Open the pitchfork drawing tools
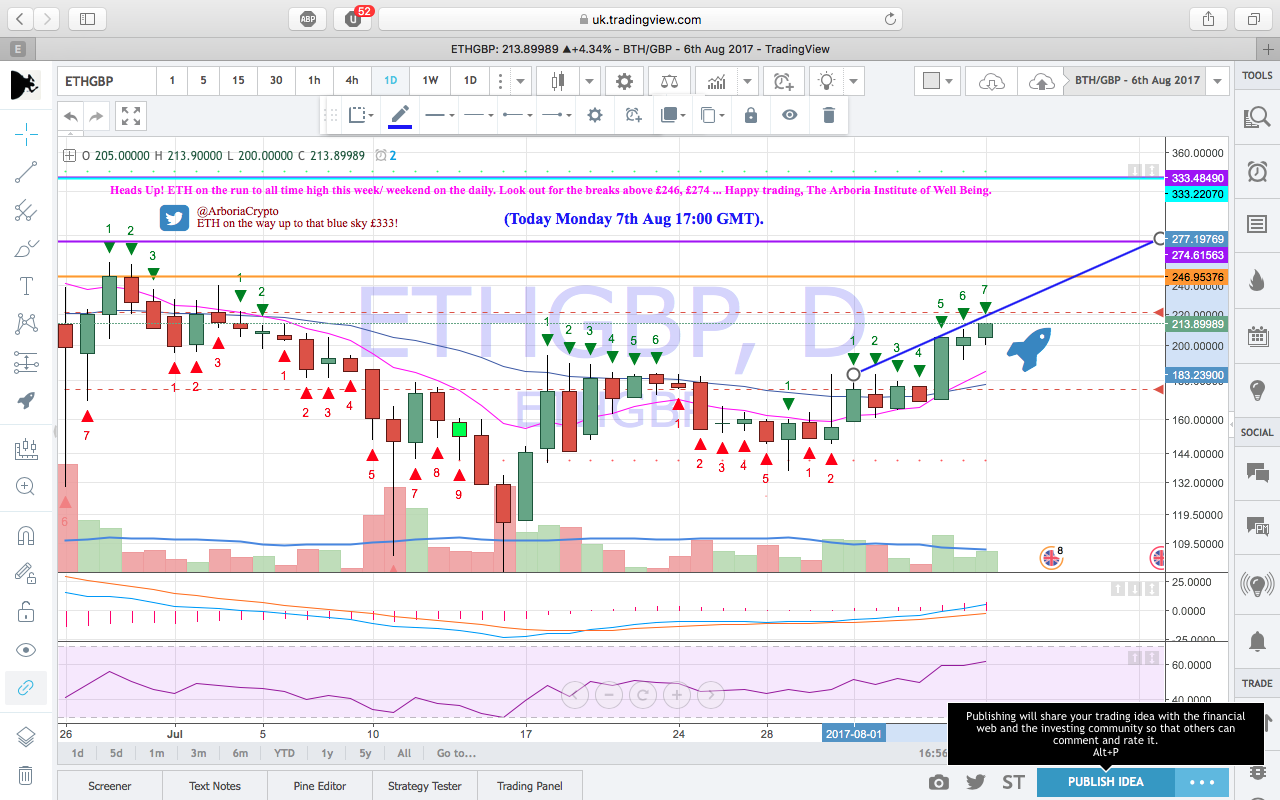Viewport: 1280px width, 800px height. pyautogui.click(x=26, y=210)
